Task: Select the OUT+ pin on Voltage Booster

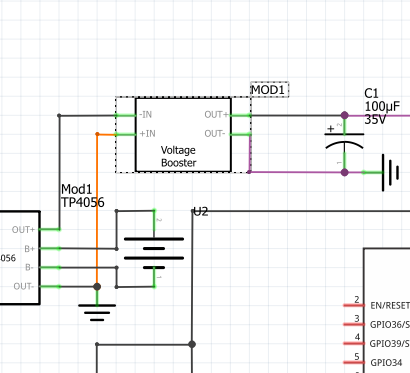Action: 241,115
